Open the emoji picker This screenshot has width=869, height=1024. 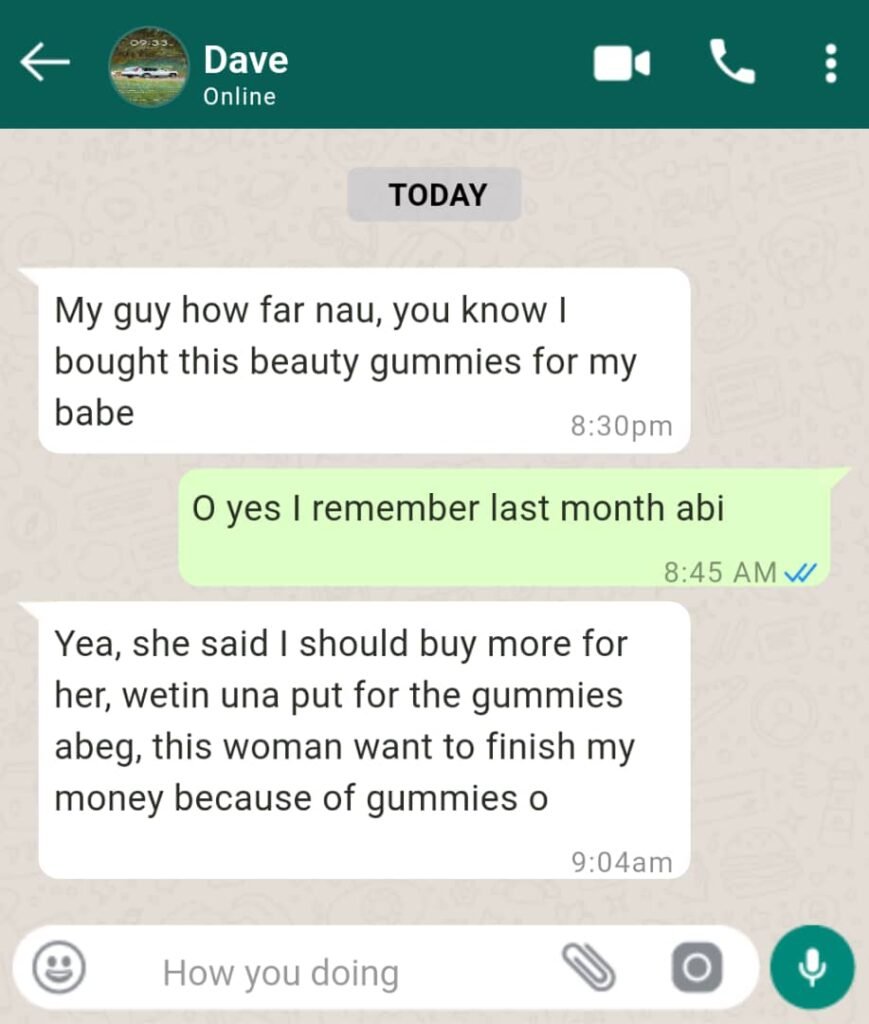click(x=59, y=967)
